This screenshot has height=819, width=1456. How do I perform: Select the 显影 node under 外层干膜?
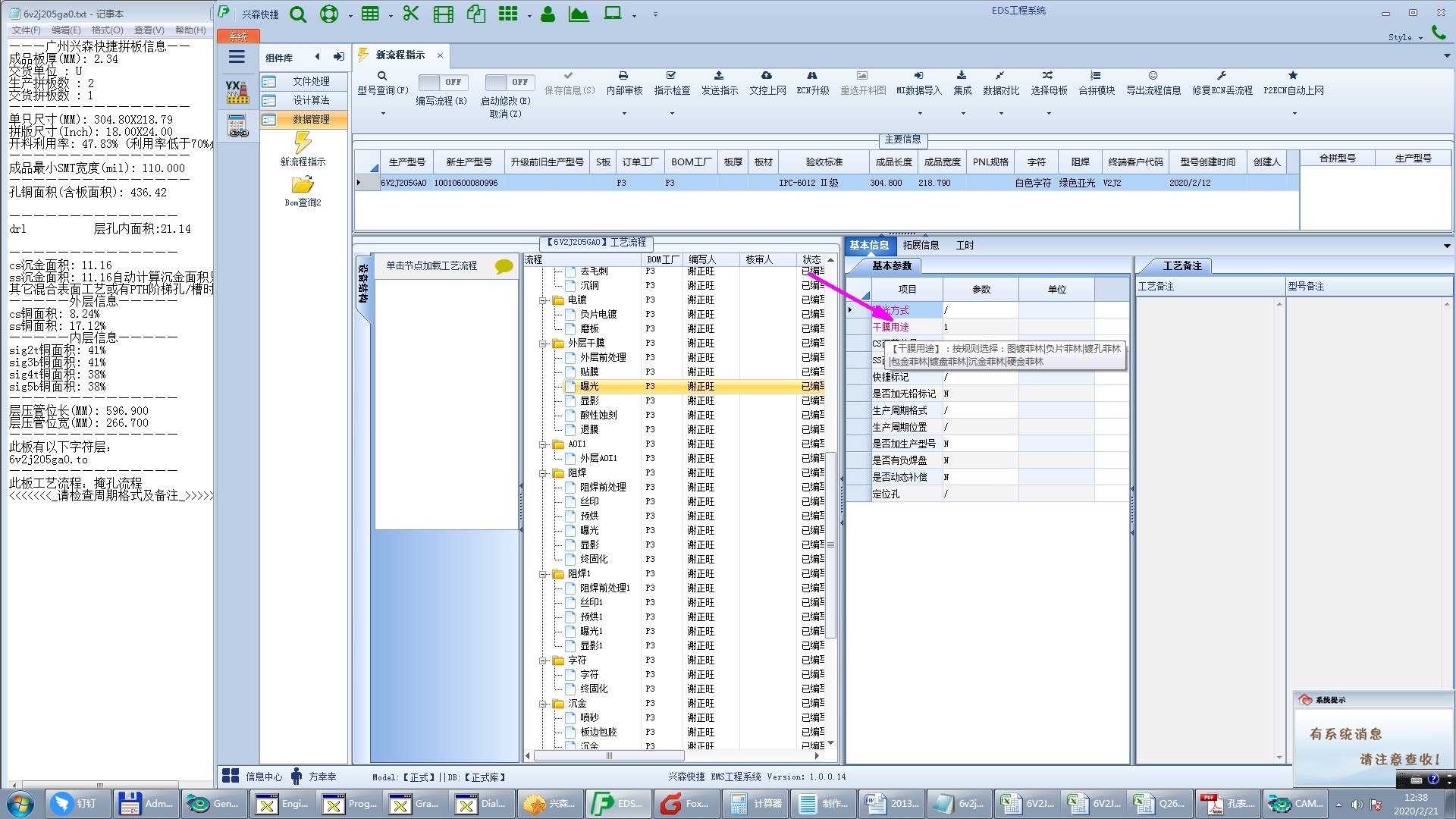click(x=589, y=400)
